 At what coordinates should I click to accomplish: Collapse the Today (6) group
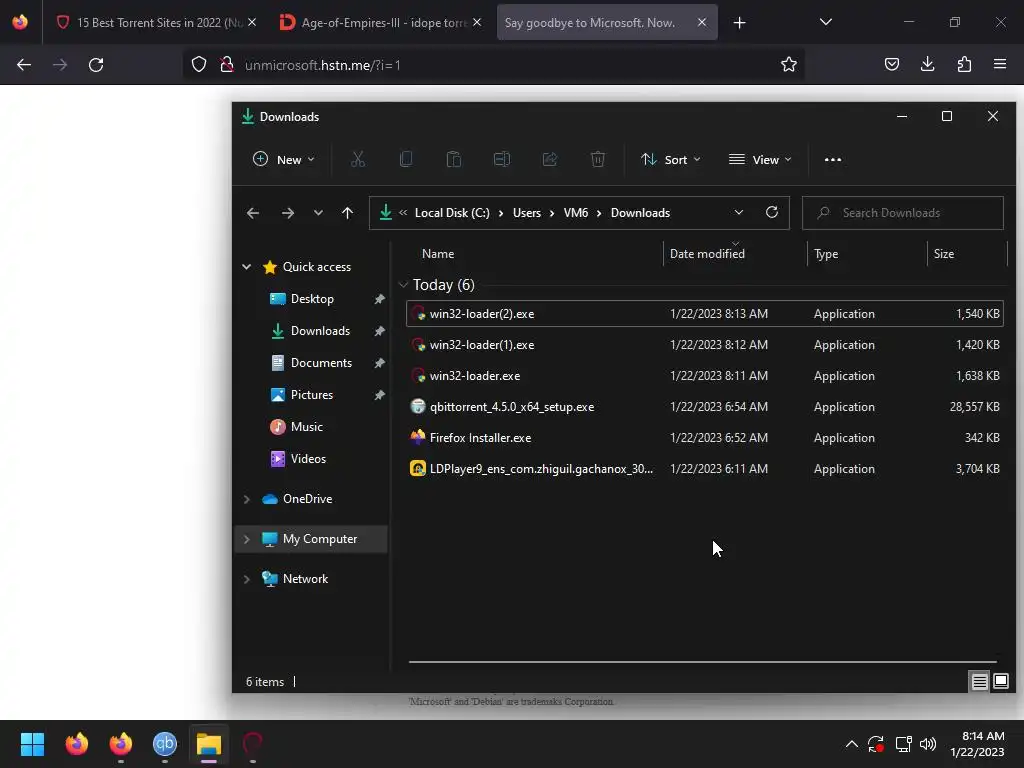tap(403, 285)
